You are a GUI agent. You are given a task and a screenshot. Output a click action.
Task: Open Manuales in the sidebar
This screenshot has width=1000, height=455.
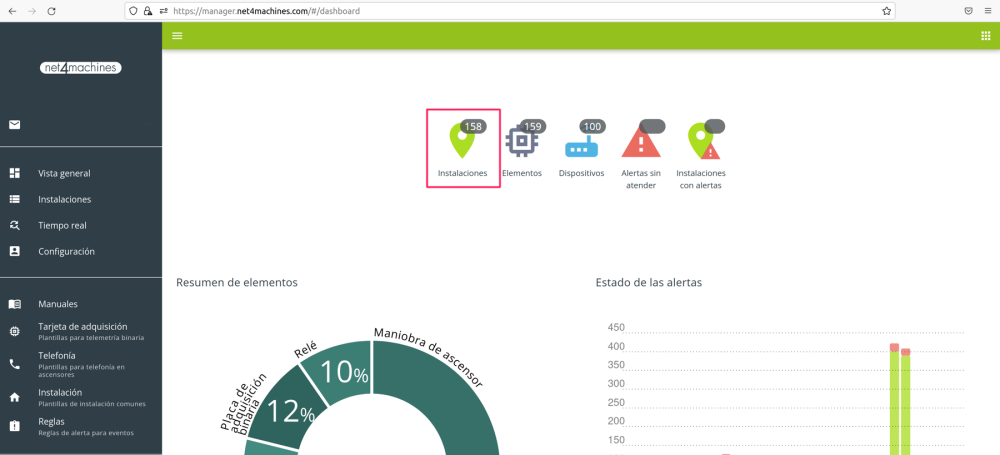tap(58, 304)
